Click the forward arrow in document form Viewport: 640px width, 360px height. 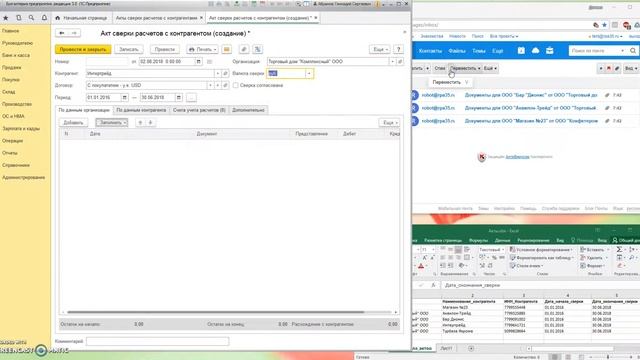[74, 33]
